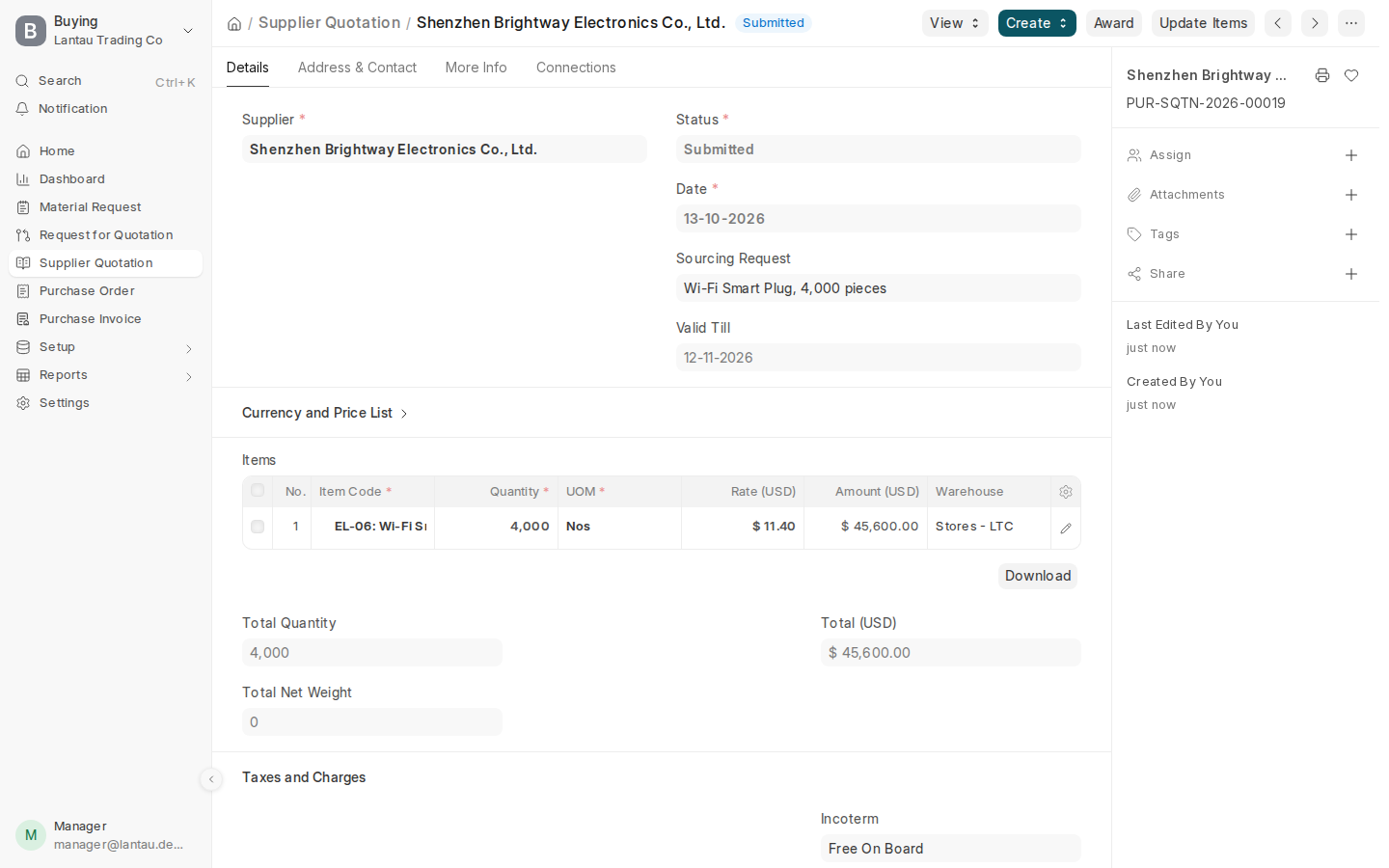The width and height of the screenshot is (1389, 868).
Task: Share document using Share plus icon
Action: (x=1351, y=274)
